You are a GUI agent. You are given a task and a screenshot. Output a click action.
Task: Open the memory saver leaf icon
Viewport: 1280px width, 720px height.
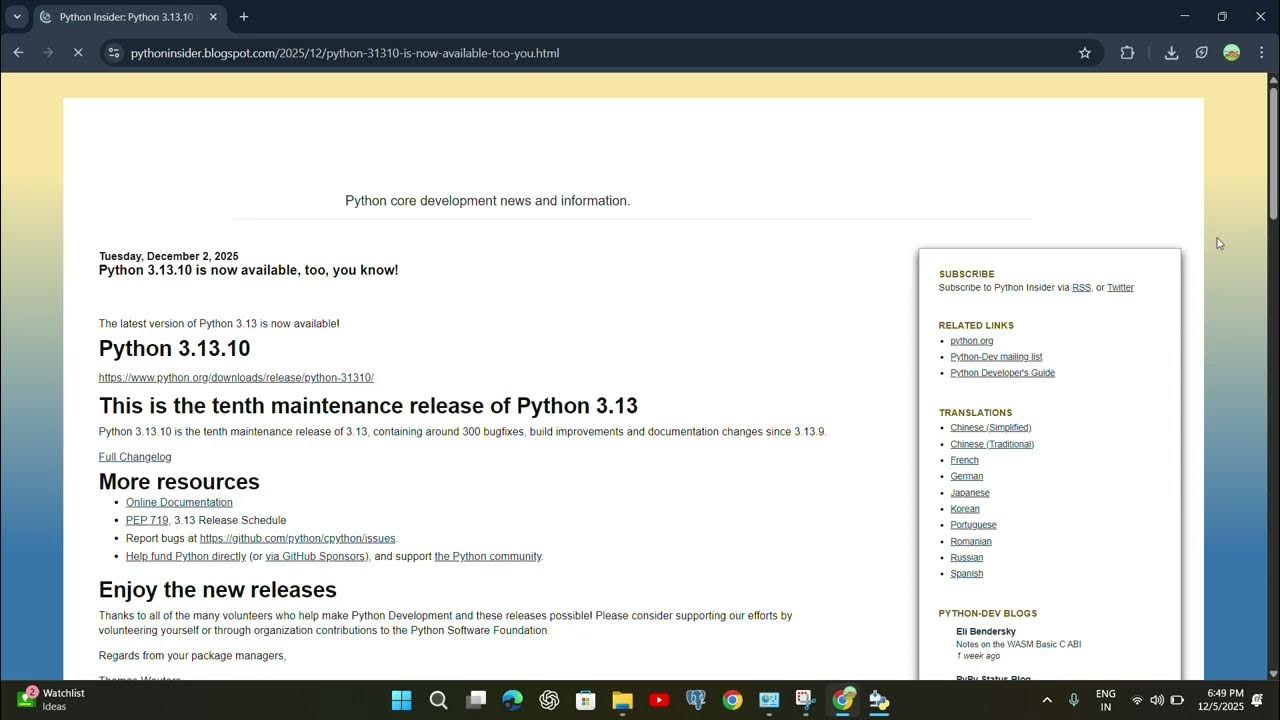pos(1201,52)
